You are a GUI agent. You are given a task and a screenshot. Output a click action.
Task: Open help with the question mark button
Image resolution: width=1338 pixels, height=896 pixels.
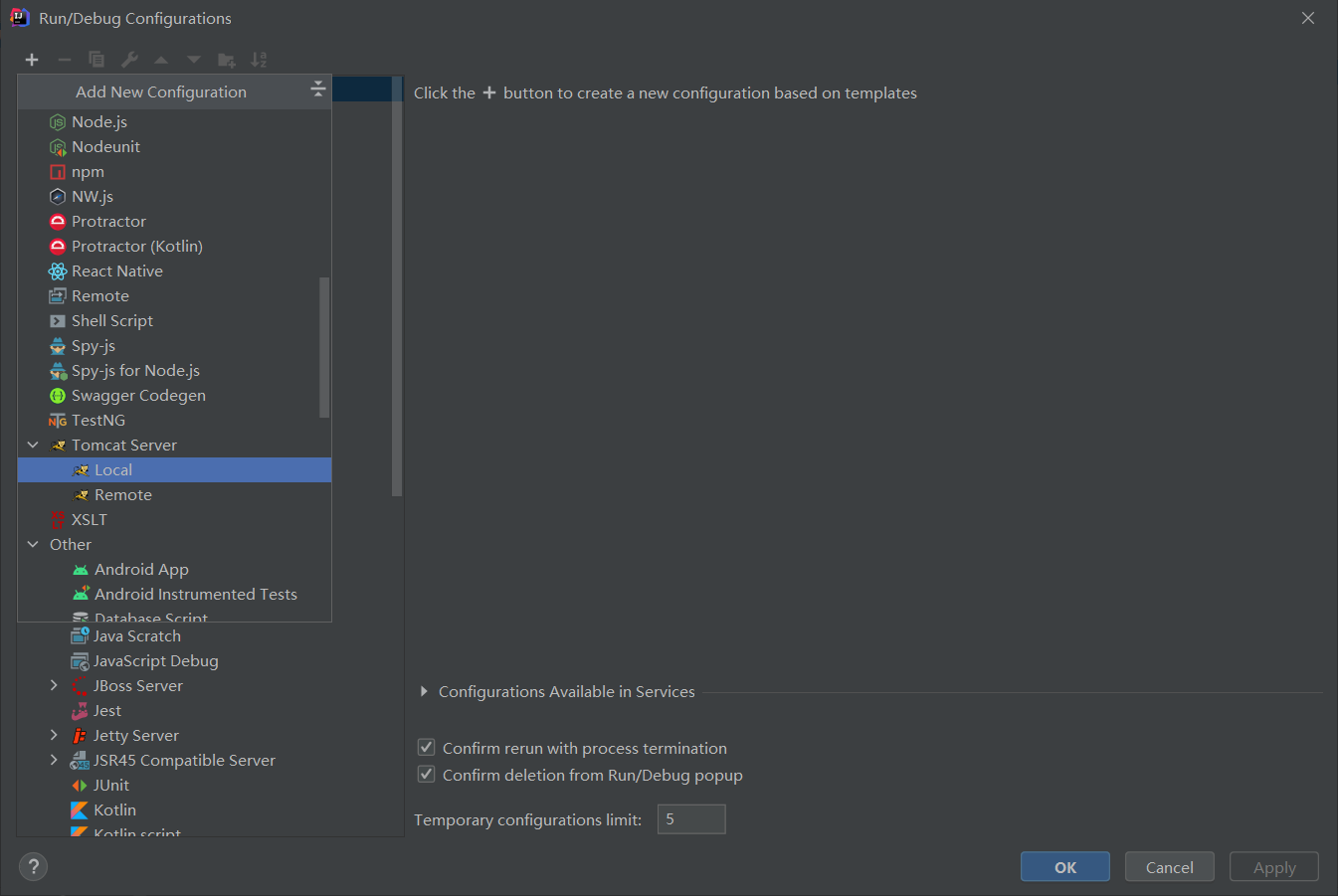tap(33, 866)
